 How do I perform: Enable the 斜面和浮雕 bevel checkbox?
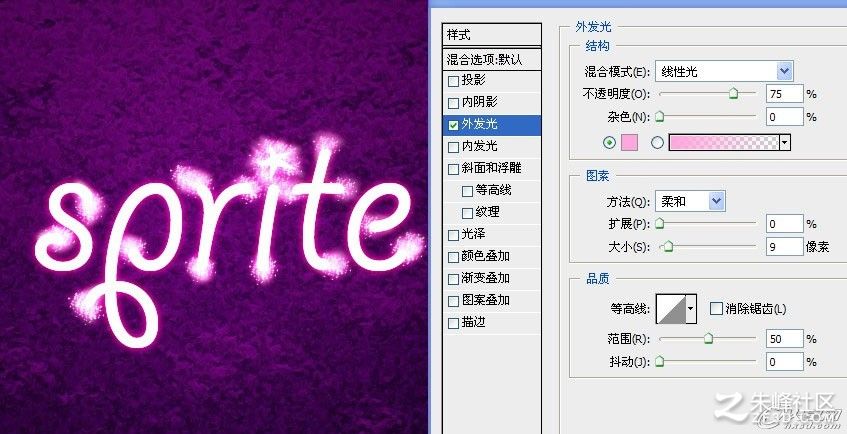(453, 170)
